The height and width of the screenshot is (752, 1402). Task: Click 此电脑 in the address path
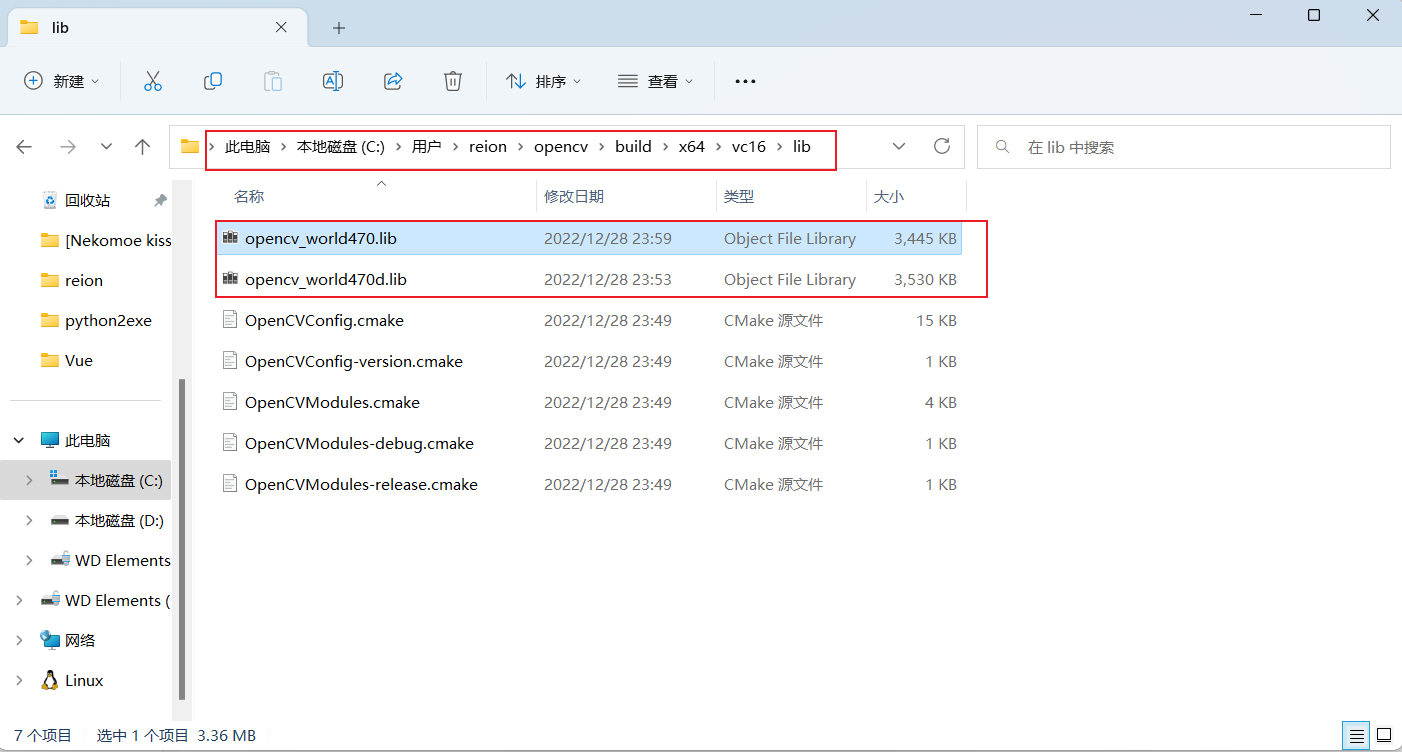248,147
